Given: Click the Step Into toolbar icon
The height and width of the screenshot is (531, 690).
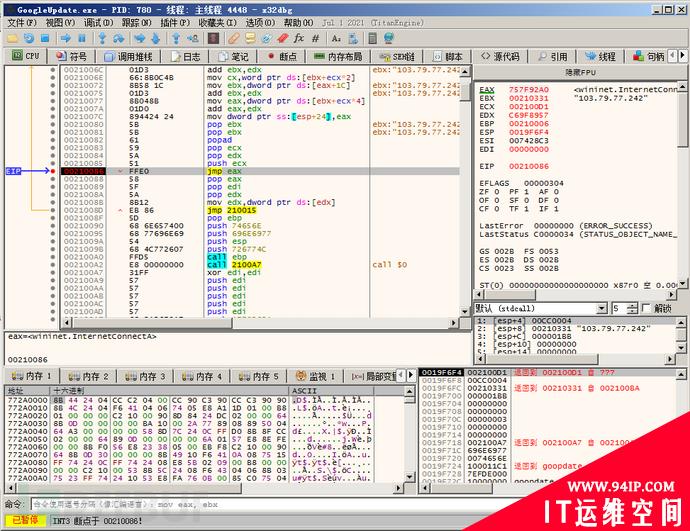Looking at the screenshot, I should tap(102, 38).
